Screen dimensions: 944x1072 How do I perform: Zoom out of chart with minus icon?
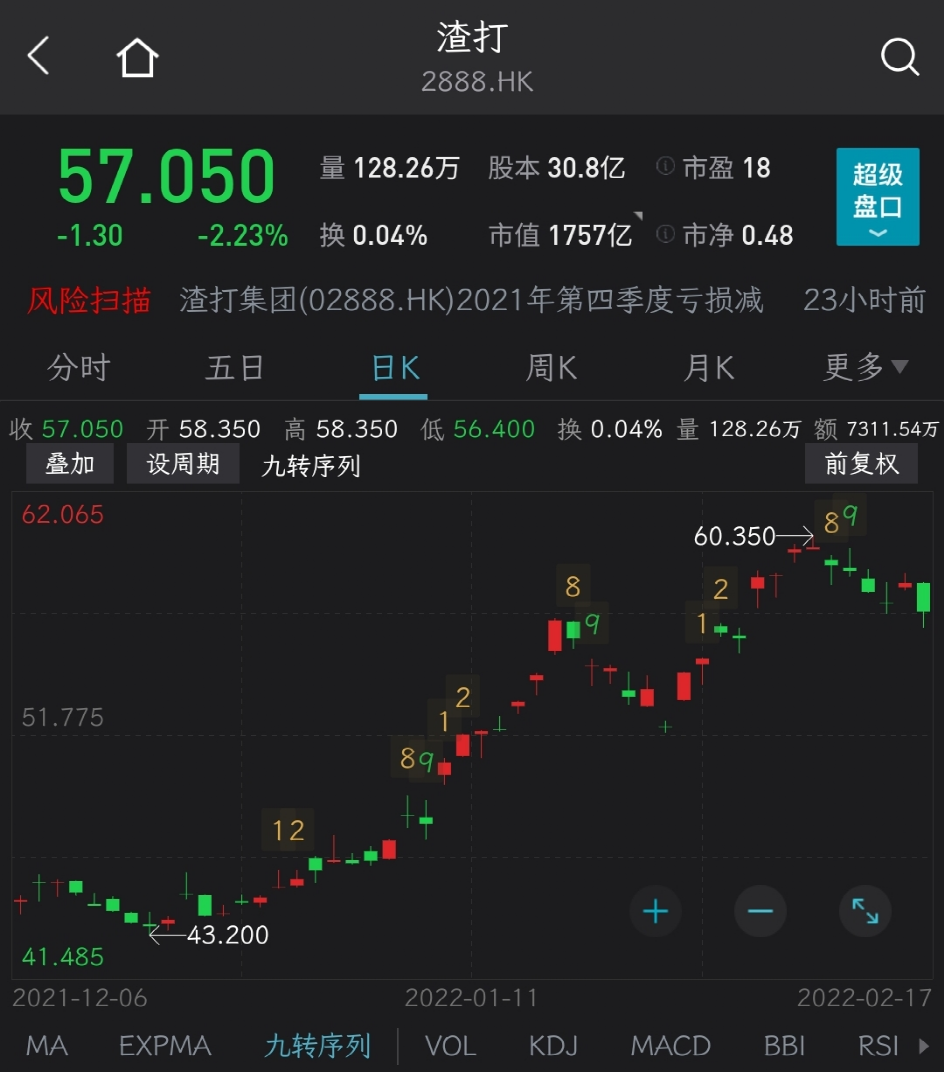point(760,911)
